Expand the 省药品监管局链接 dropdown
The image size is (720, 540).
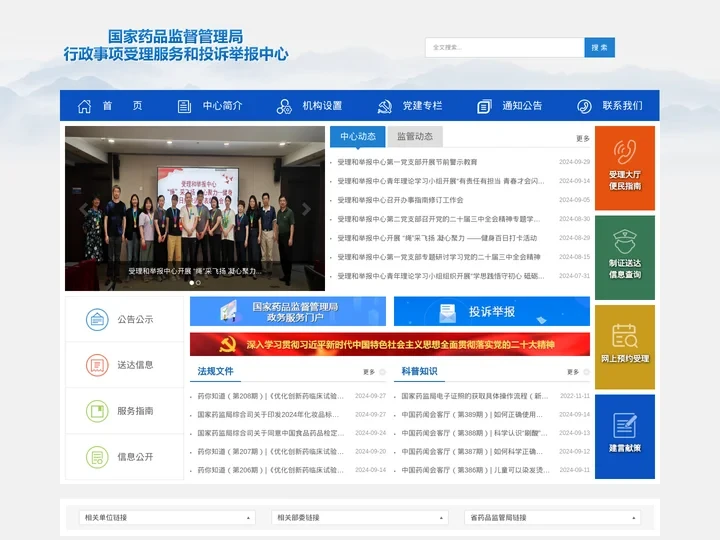(552, 518)
